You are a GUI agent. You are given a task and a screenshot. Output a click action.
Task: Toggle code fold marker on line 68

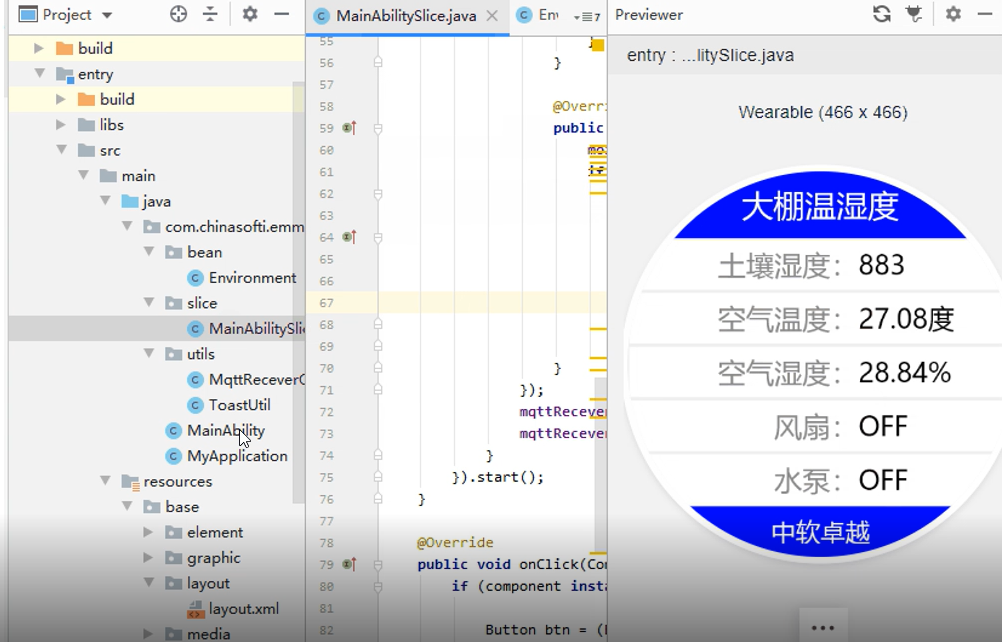[378, 325]
